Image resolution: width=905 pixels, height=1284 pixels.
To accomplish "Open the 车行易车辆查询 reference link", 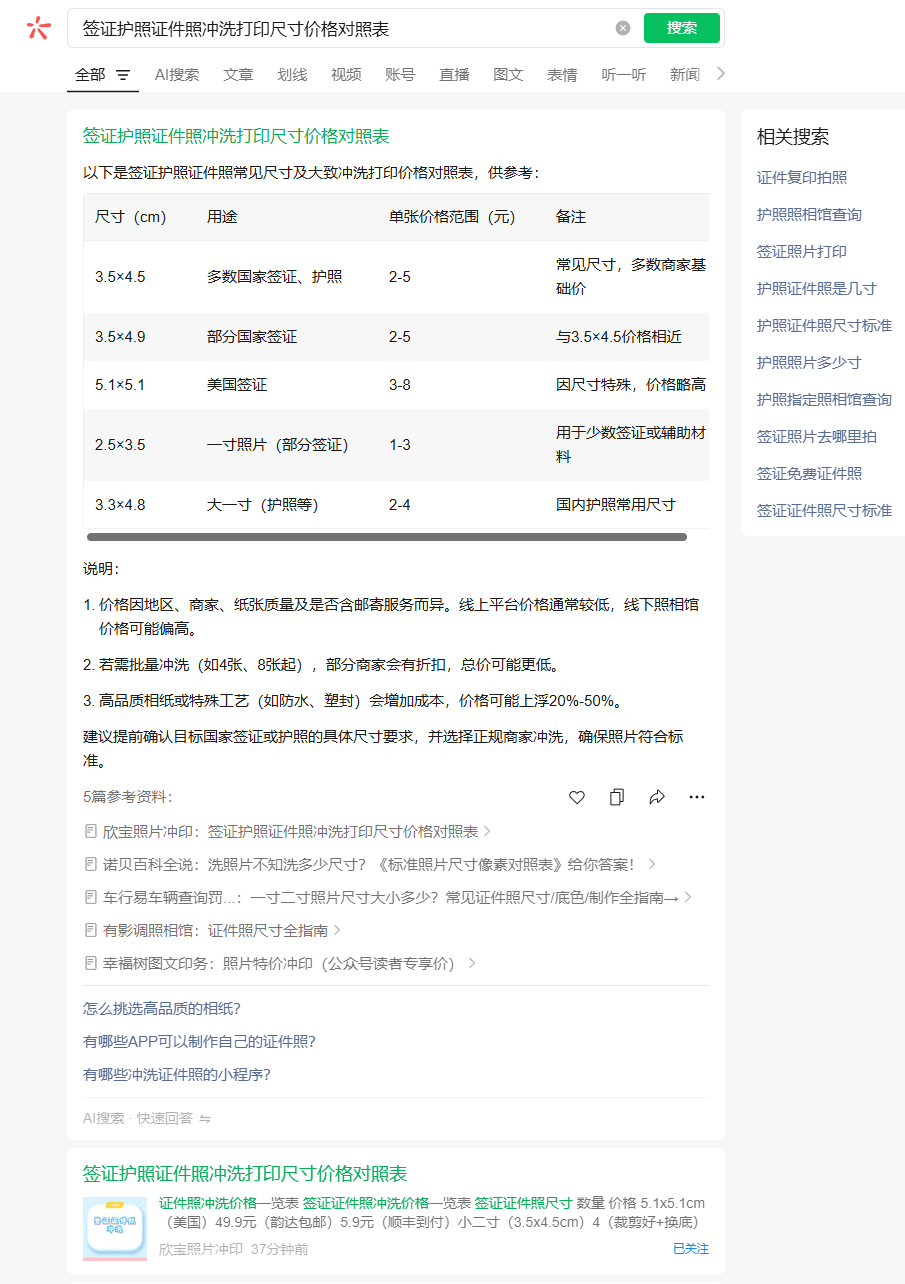I will coord(391,897).
